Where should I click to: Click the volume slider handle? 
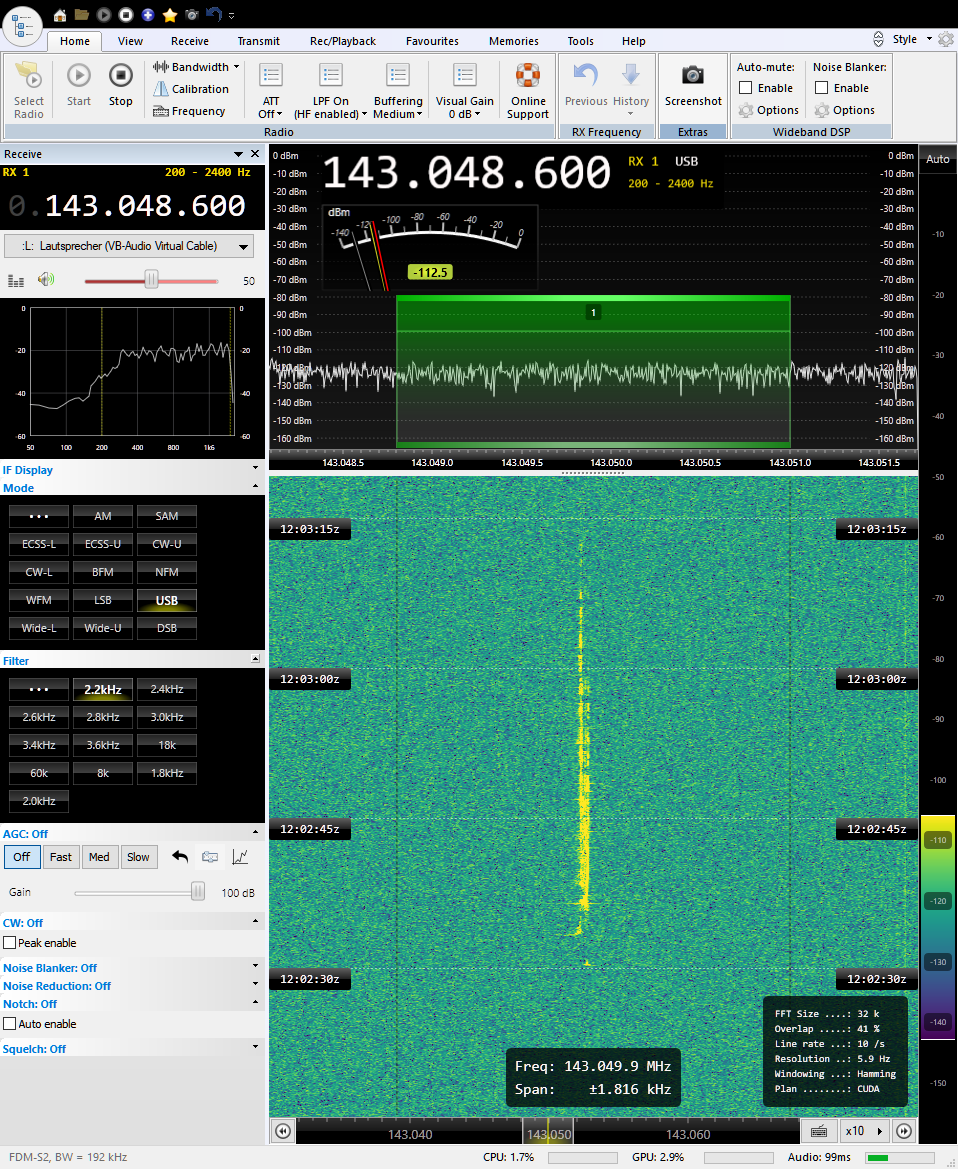pos(151,280)
